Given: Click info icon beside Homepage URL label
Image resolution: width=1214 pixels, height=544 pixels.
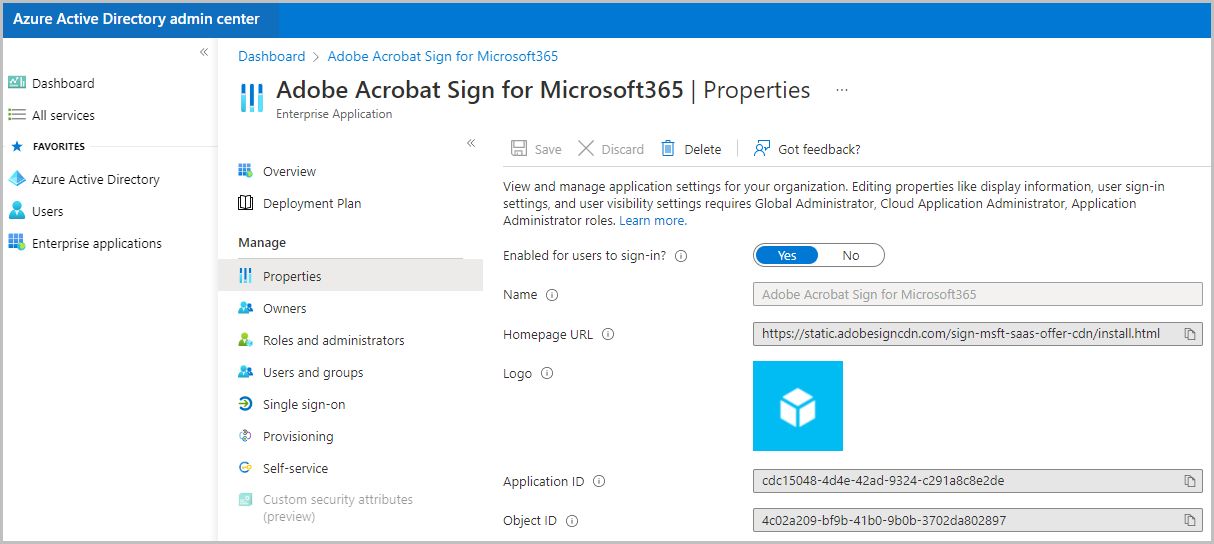Looking at the screenshot, I should [608, 334].
